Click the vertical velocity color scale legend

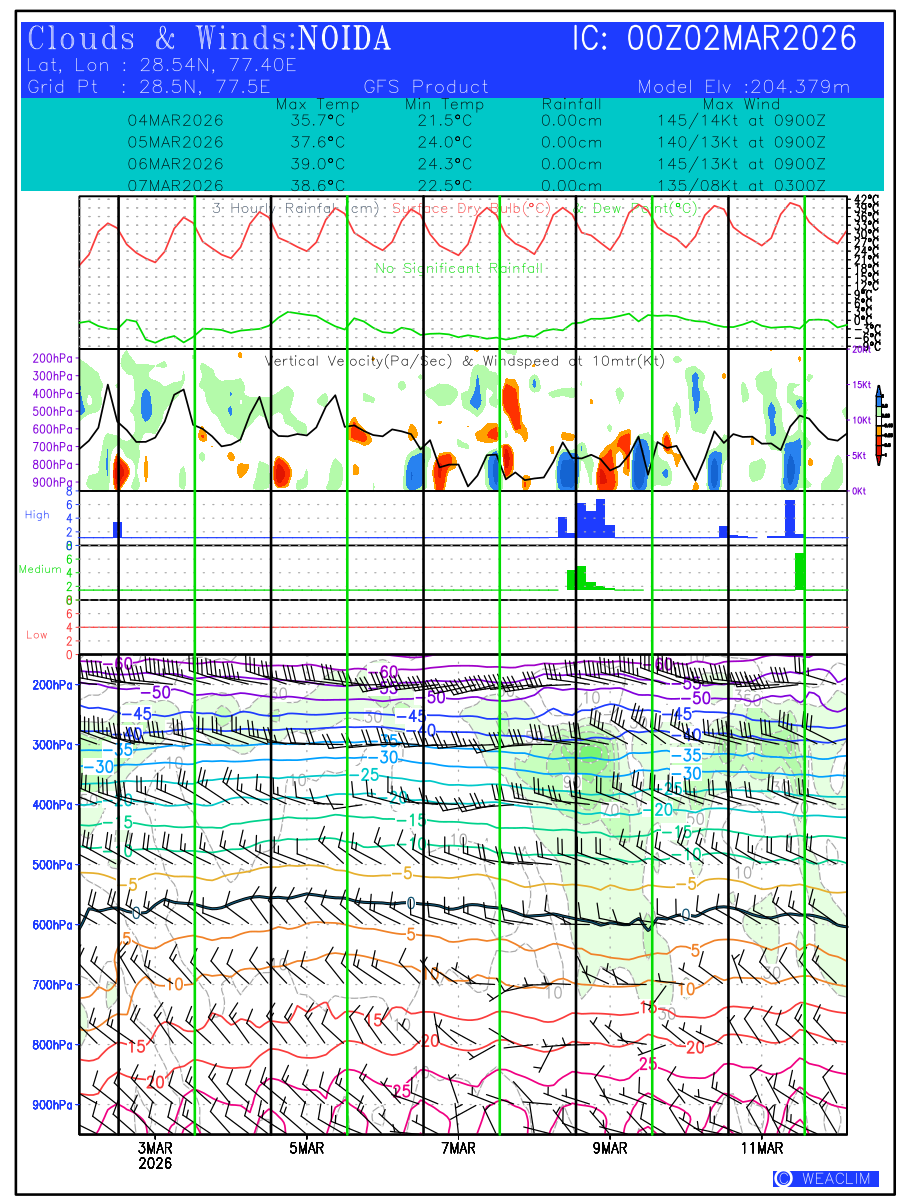pos(878,428)
